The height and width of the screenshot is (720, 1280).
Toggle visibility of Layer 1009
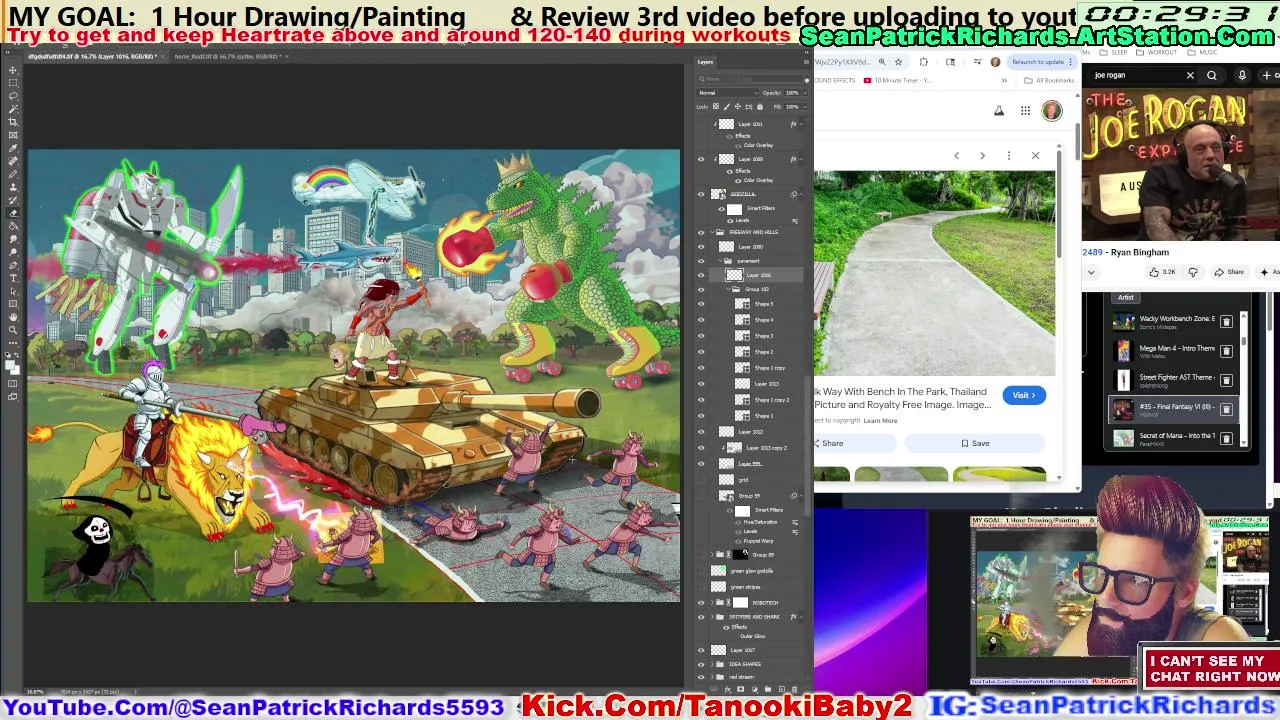[701, 159]
